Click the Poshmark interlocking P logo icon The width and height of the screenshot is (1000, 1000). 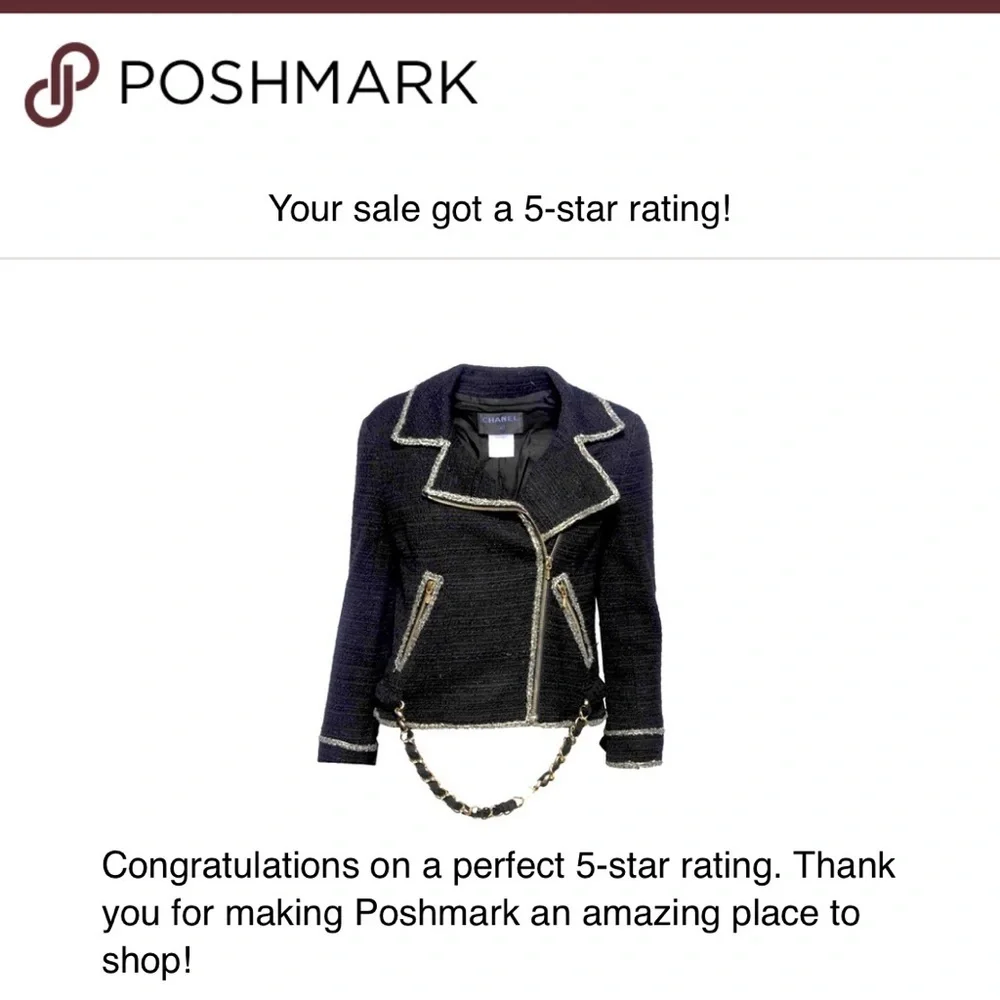pyautogui.click(x=62, y=84)
